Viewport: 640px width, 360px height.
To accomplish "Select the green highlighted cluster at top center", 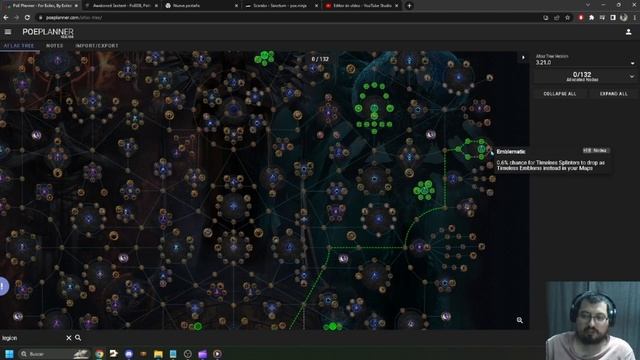I will (x=264, y=58).
